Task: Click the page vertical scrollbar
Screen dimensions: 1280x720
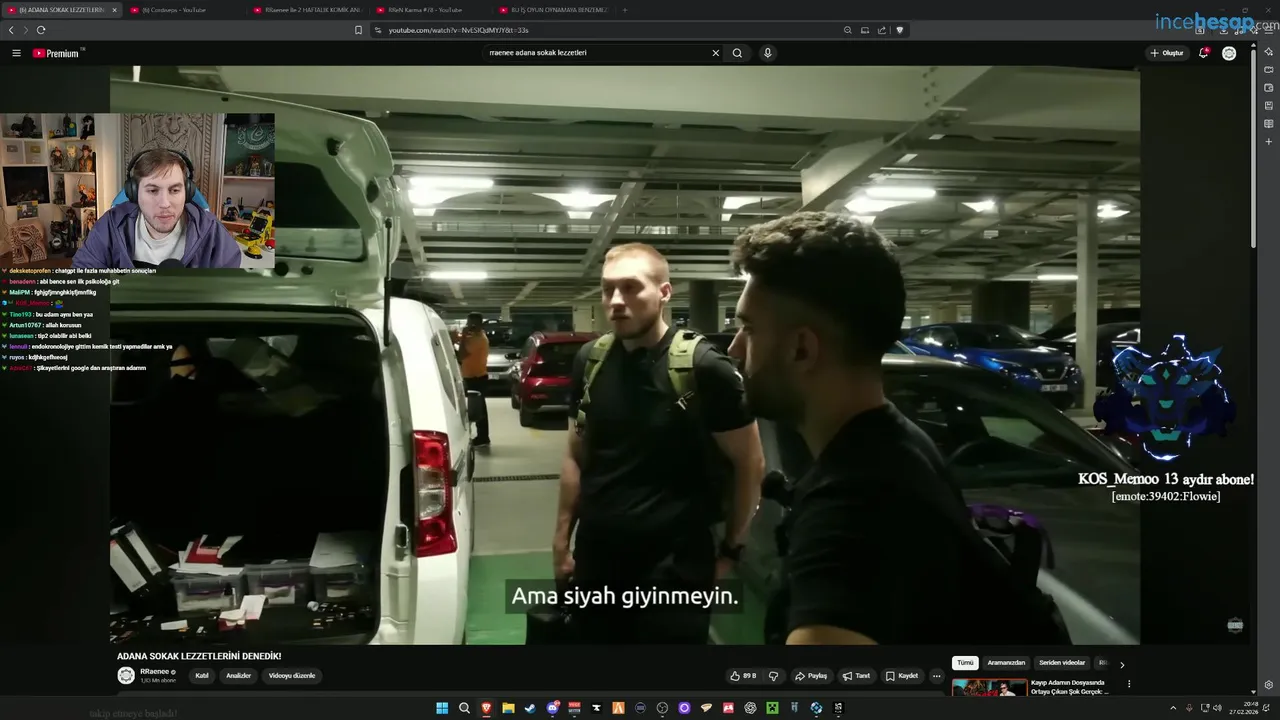Action: tap(1253, 150)
